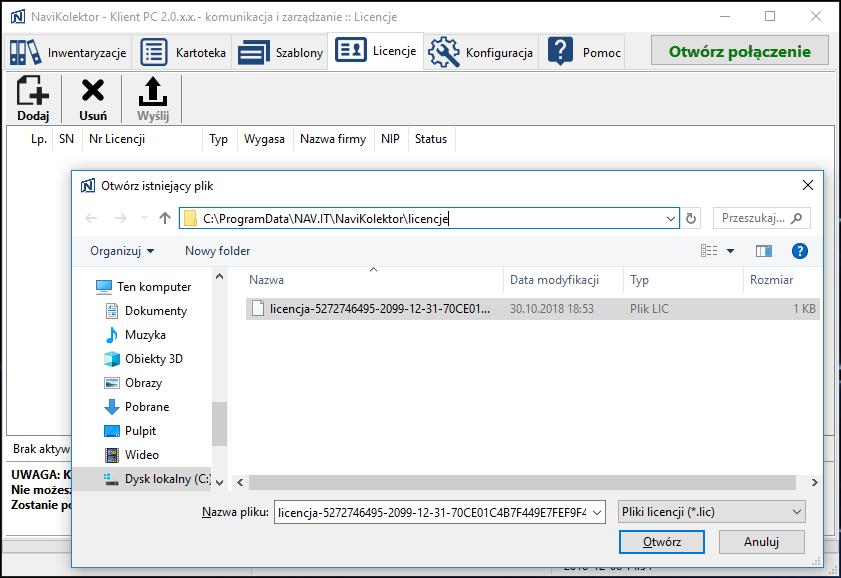This screenshot has width=841, height=578.
Task: Click the Otwórz button in dialog
Action: tap(661, 542)
